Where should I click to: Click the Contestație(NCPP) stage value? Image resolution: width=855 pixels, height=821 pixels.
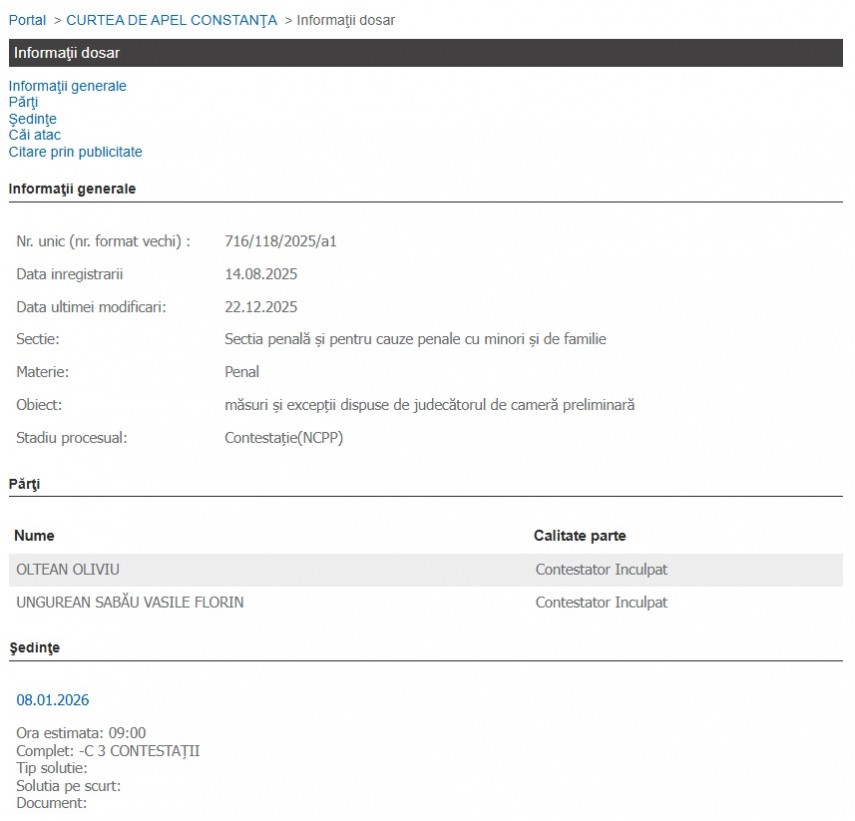[x=283, y=438]
